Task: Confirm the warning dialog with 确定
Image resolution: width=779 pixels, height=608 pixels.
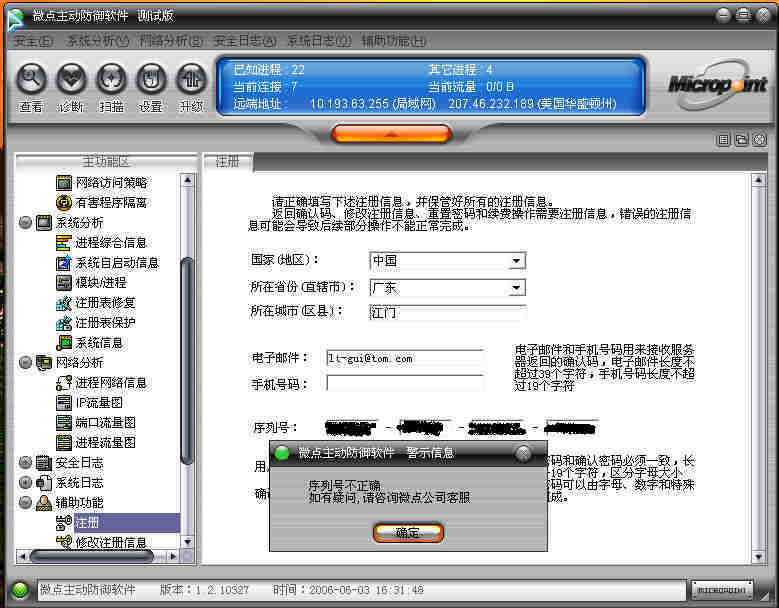Action: pos(408,532)
